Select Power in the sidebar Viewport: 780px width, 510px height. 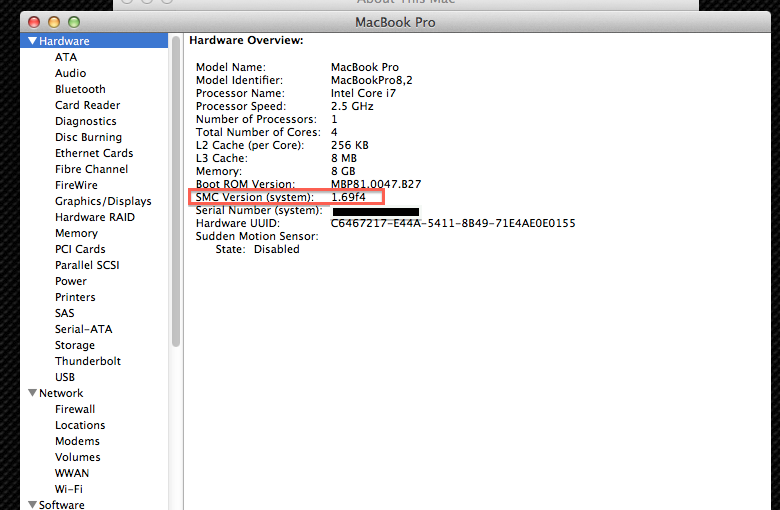pos(71,281)
